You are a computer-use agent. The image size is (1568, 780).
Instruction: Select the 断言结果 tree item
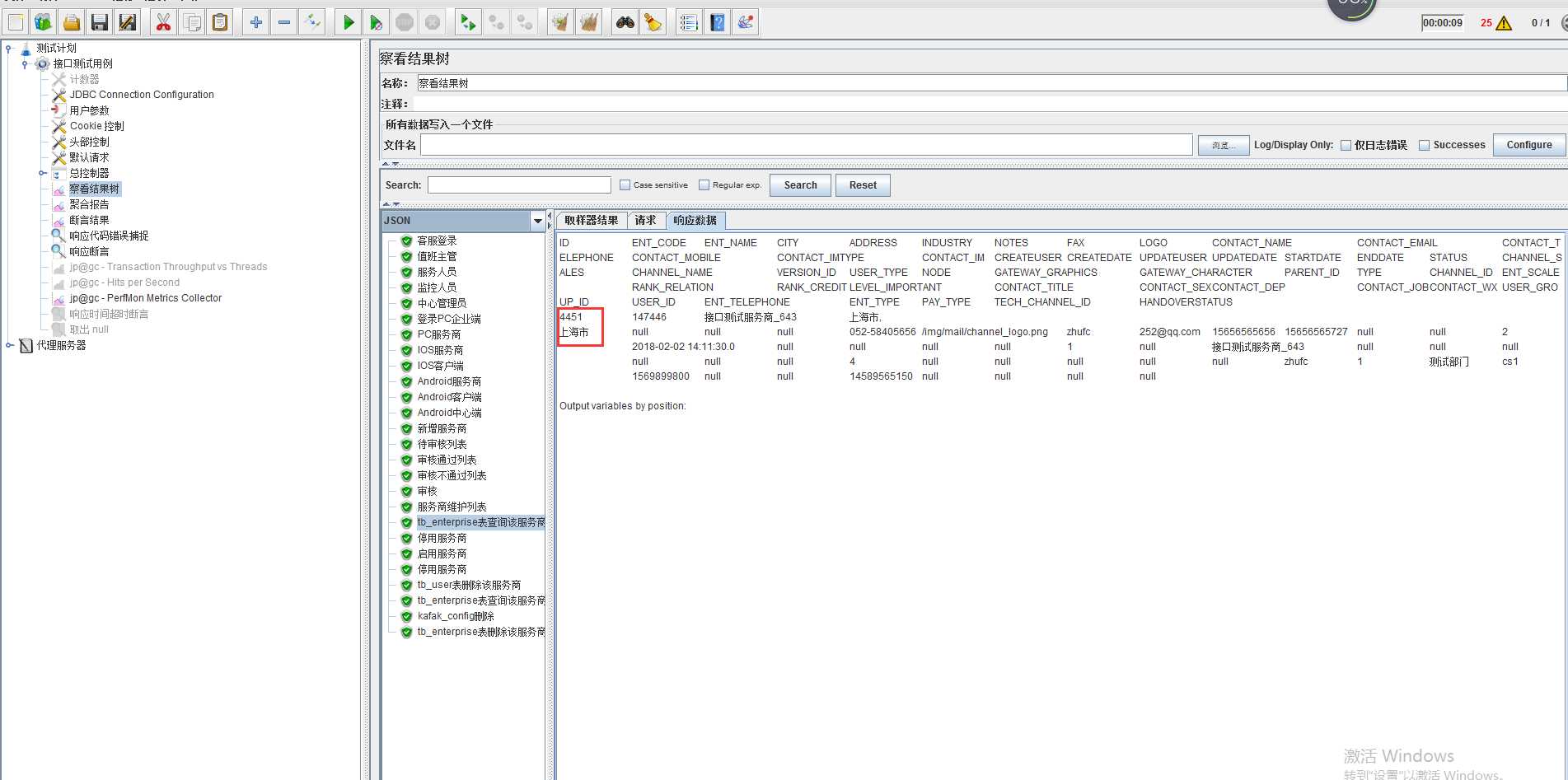click(x=89, y=220)
